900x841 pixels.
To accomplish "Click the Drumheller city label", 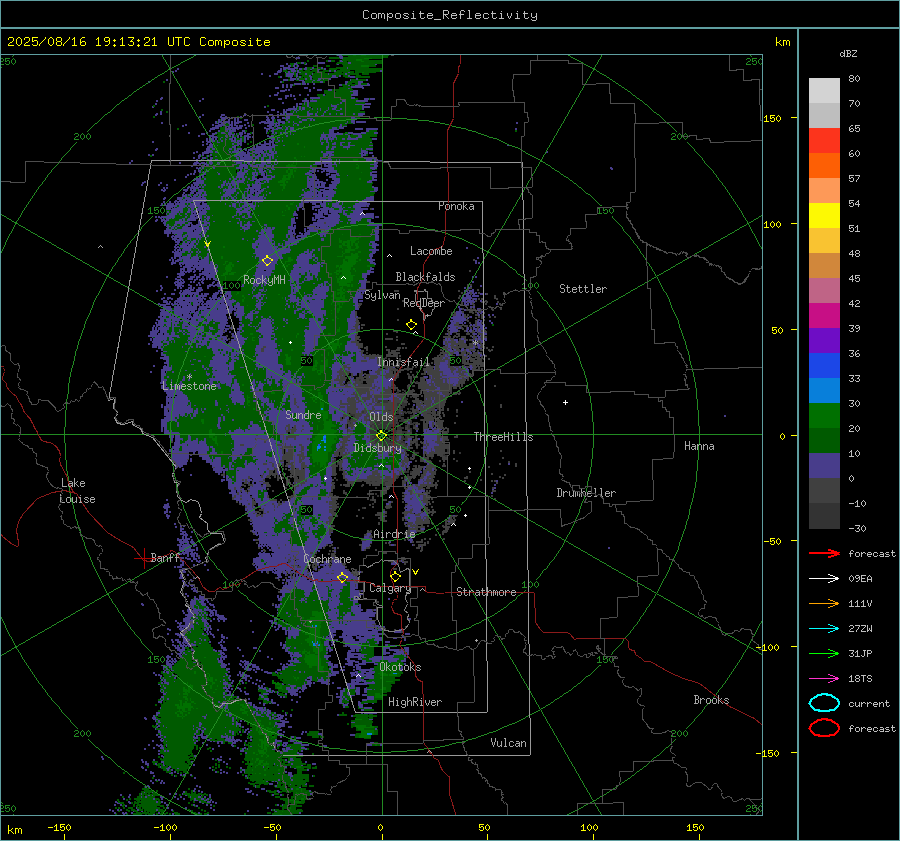I will (586, 493).
